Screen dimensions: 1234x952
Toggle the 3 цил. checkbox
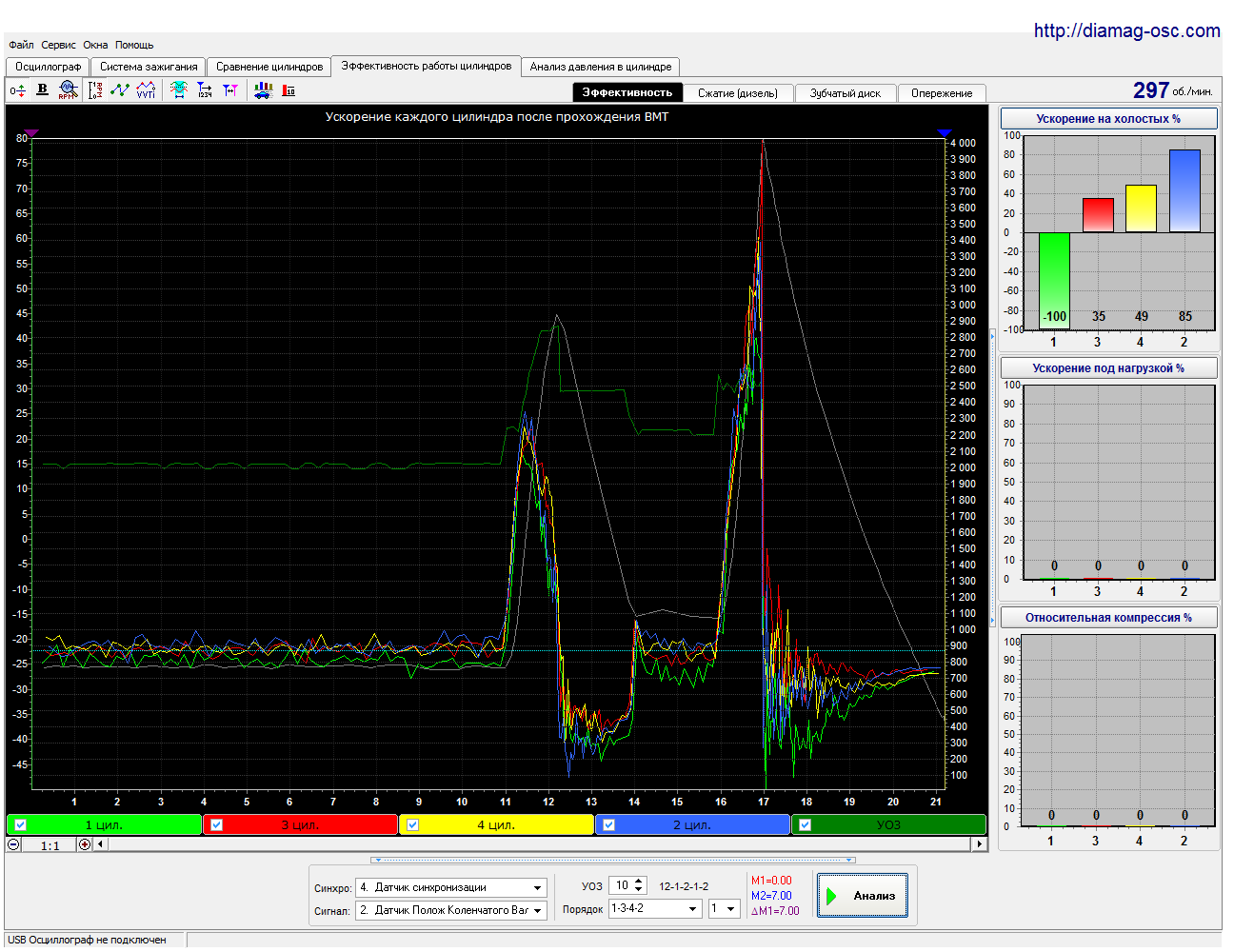(x=216, y=825)
